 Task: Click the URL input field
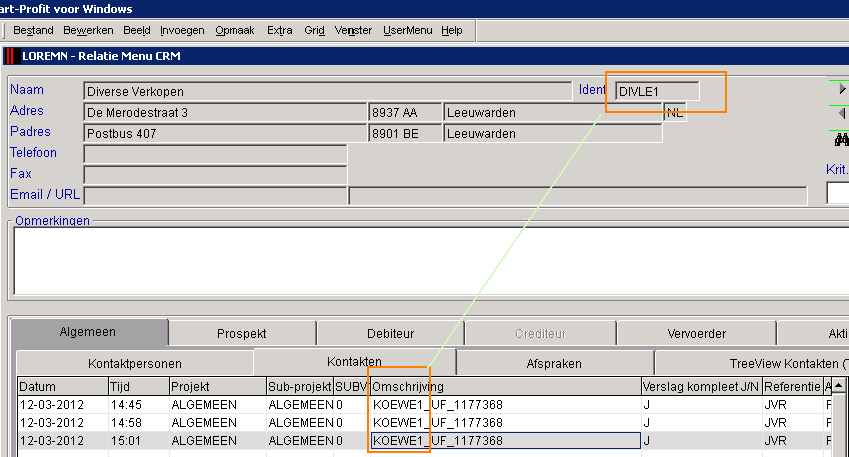tap(578, 196)
